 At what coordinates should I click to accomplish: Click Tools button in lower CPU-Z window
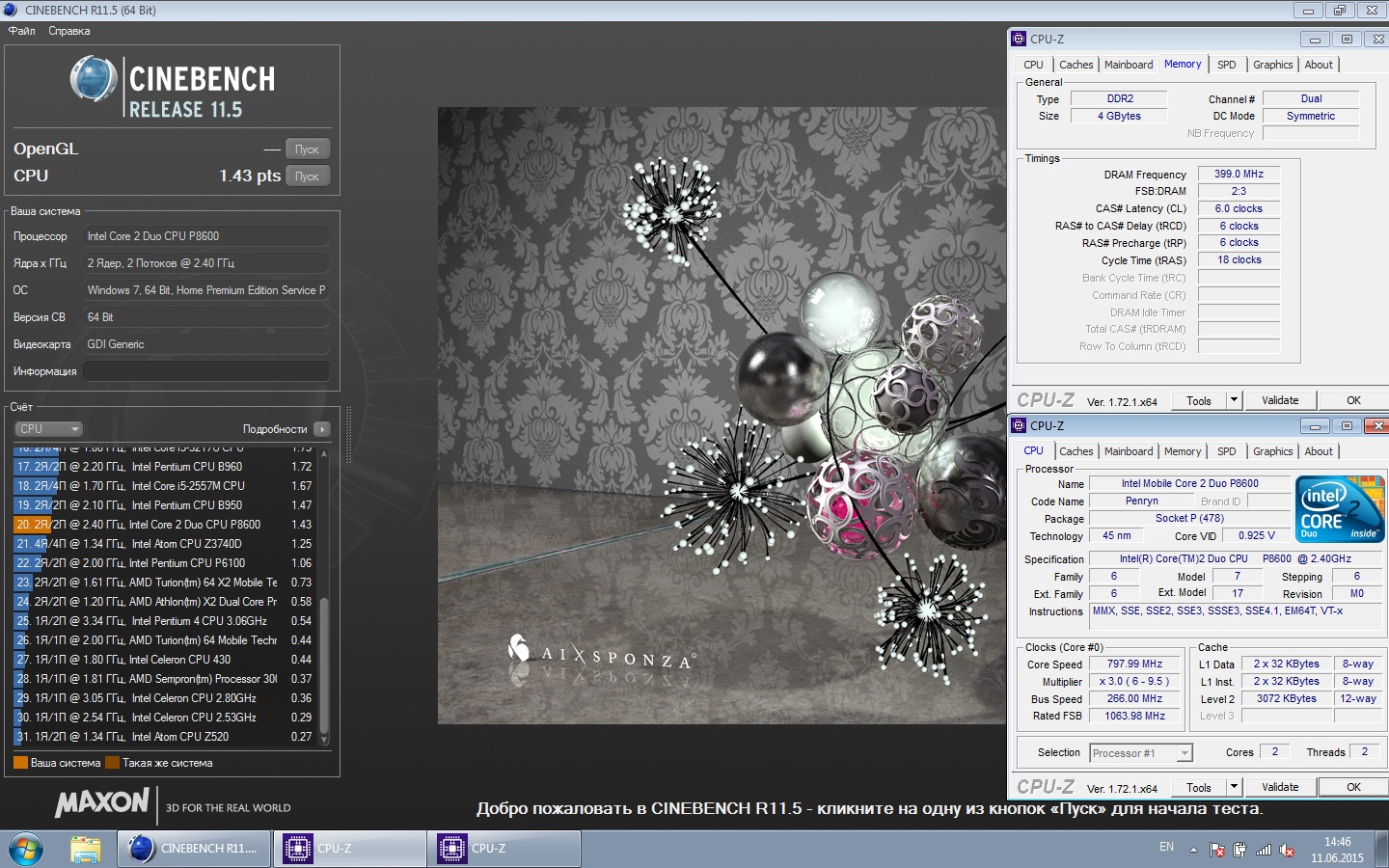1199,787
